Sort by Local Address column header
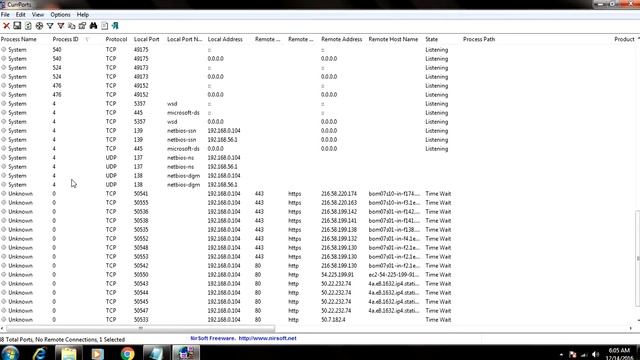Screen dimensions: 640x360 pos(225,39)
